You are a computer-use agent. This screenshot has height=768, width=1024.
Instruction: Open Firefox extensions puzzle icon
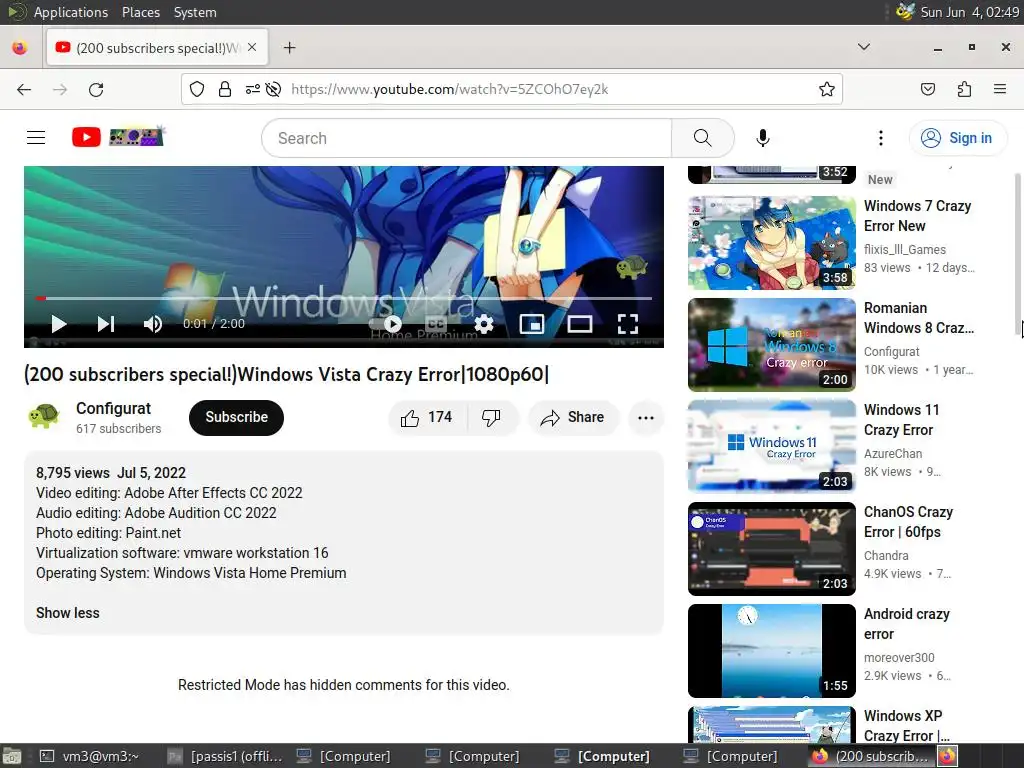965,89
